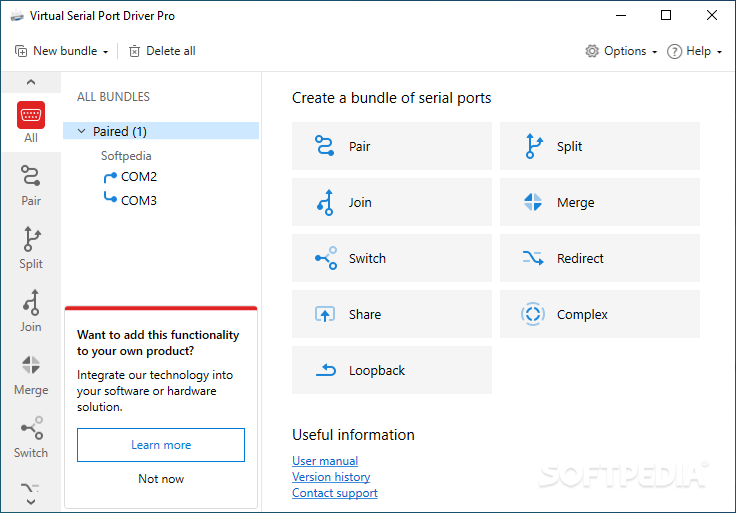Create a Switch bundle tile

(392, 258)
